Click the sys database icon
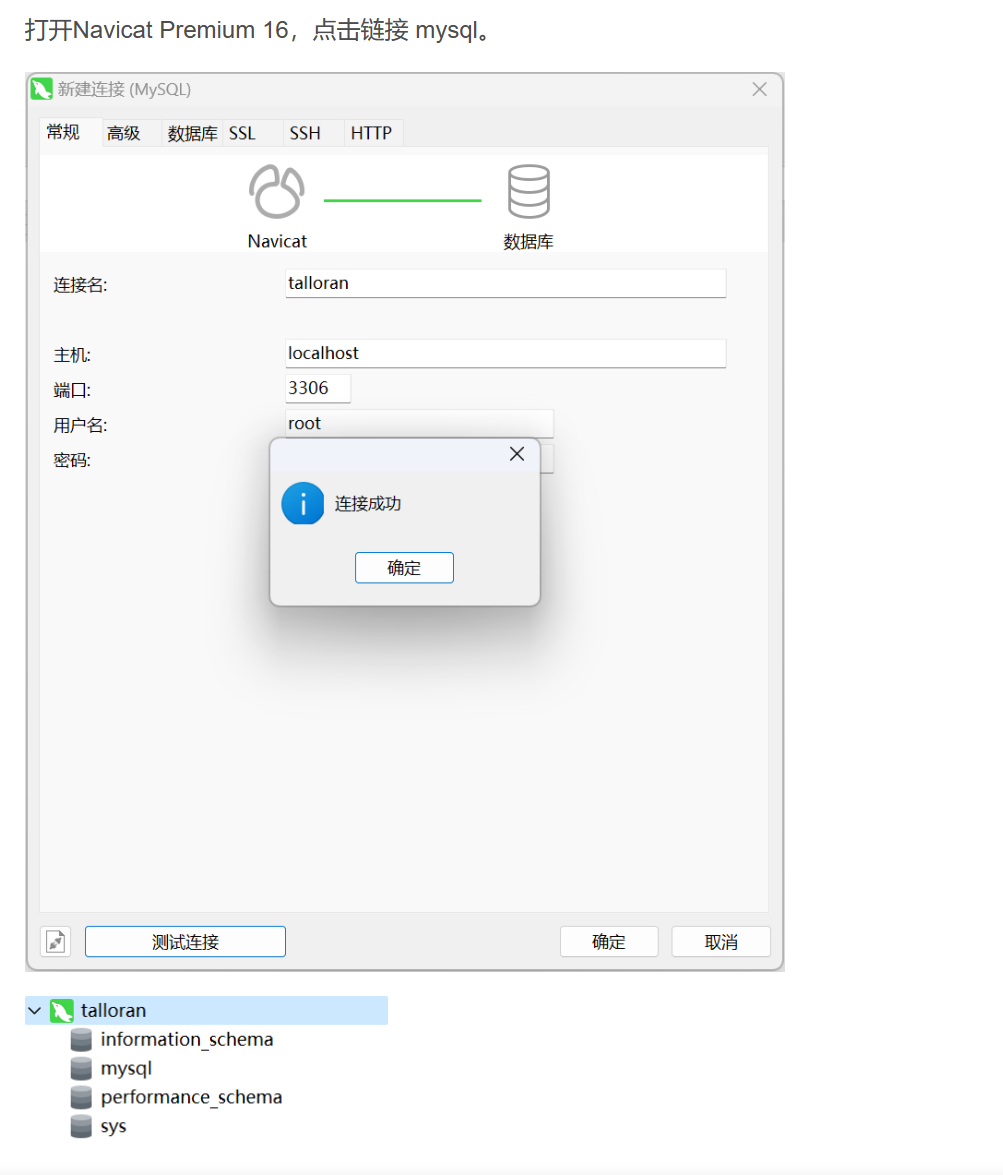The height and width of the screenshot is (1175, 1003). coord(81,1126)
